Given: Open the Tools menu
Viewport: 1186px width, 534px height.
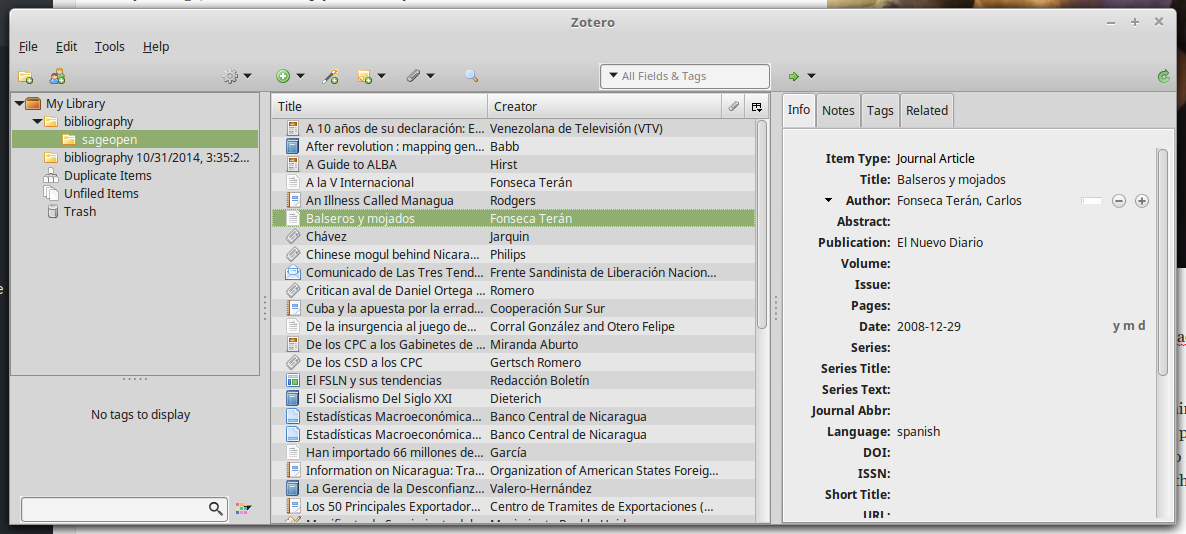Looking at the screenshot, I should [x=110, y=46].
